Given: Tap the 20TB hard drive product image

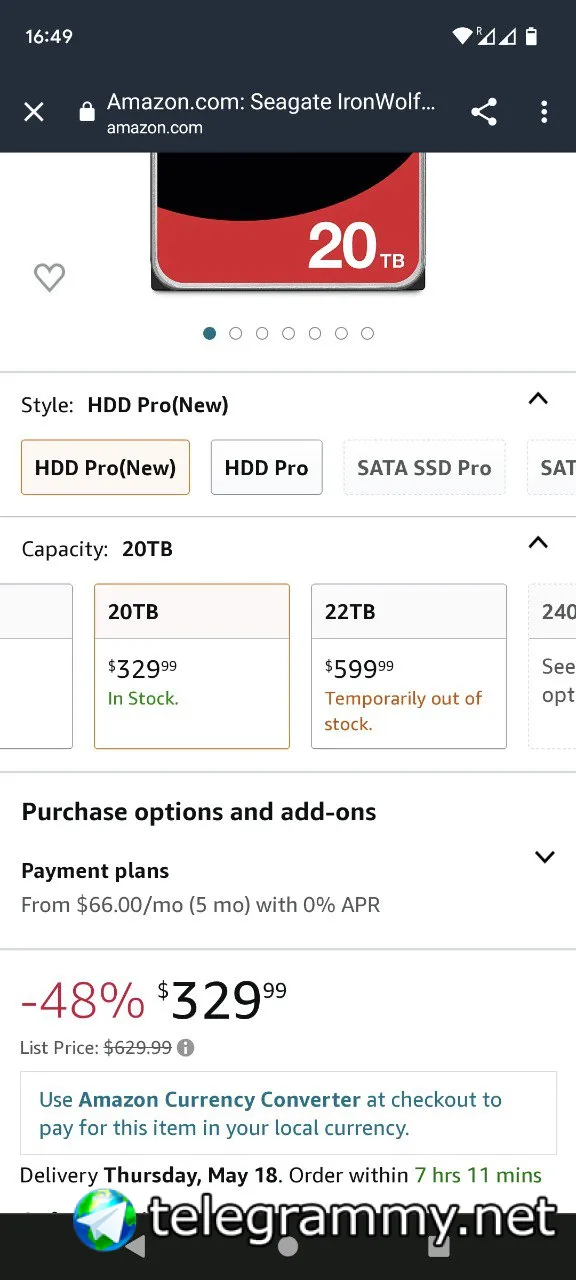Looking at the screenshot, I should click(288, 222).
